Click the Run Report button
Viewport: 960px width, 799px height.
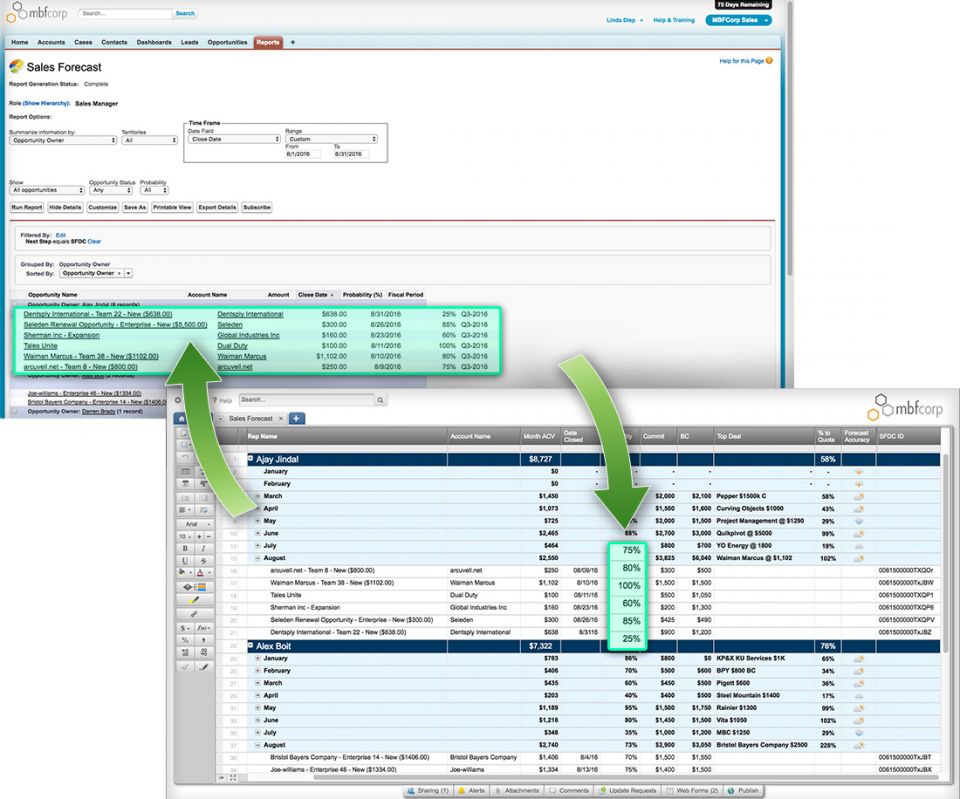click(27, 207)
